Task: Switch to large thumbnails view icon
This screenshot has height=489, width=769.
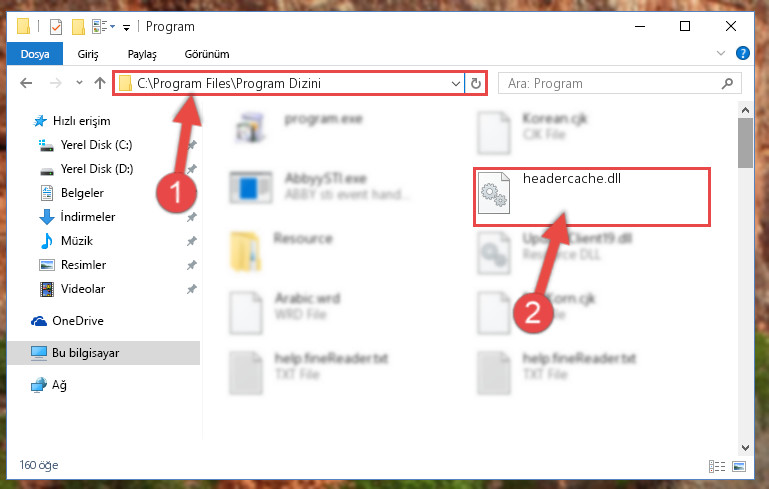Action: 739,466
